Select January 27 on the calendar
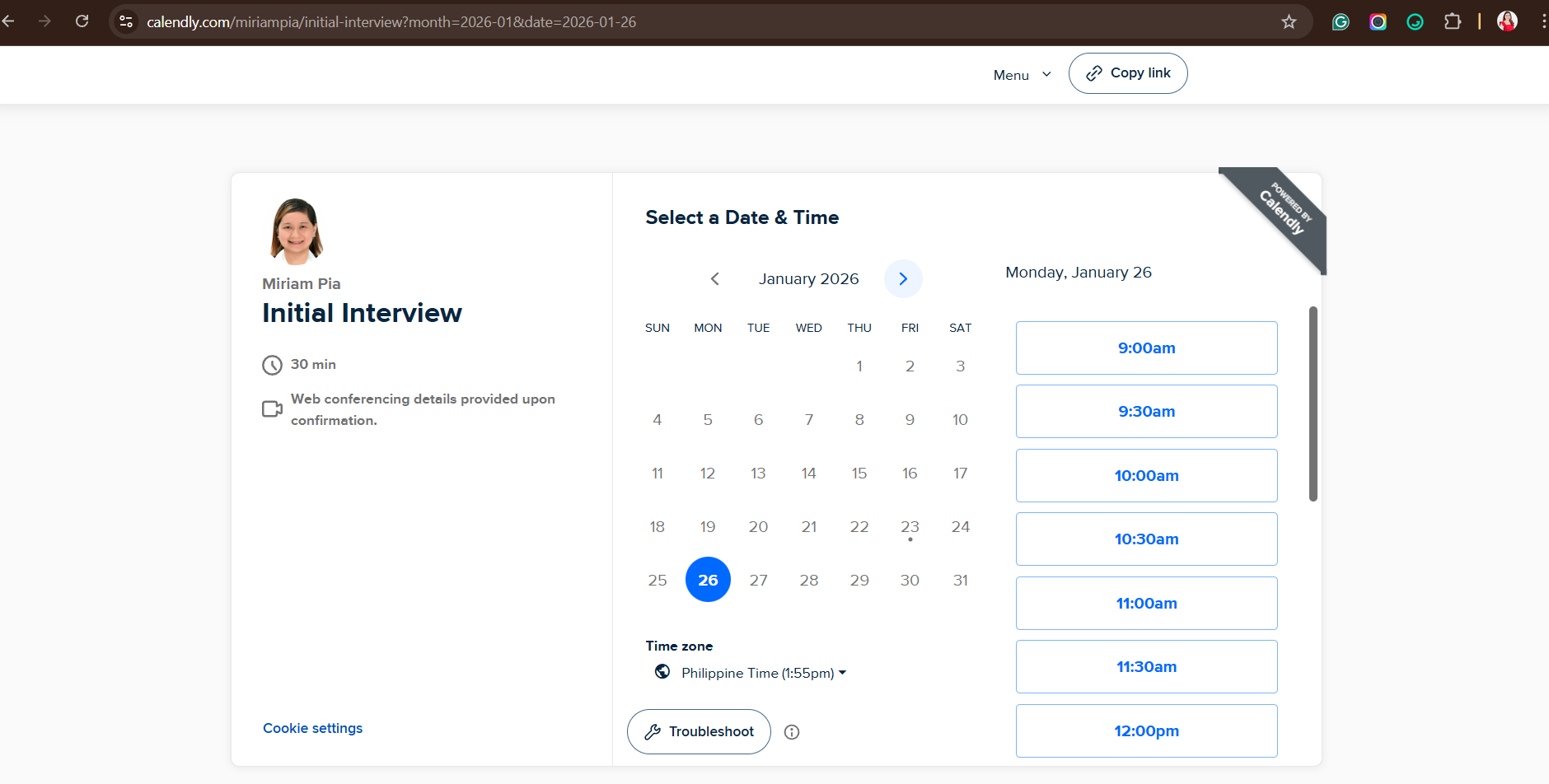1549x784 pixels. click(x=758, y=580)
